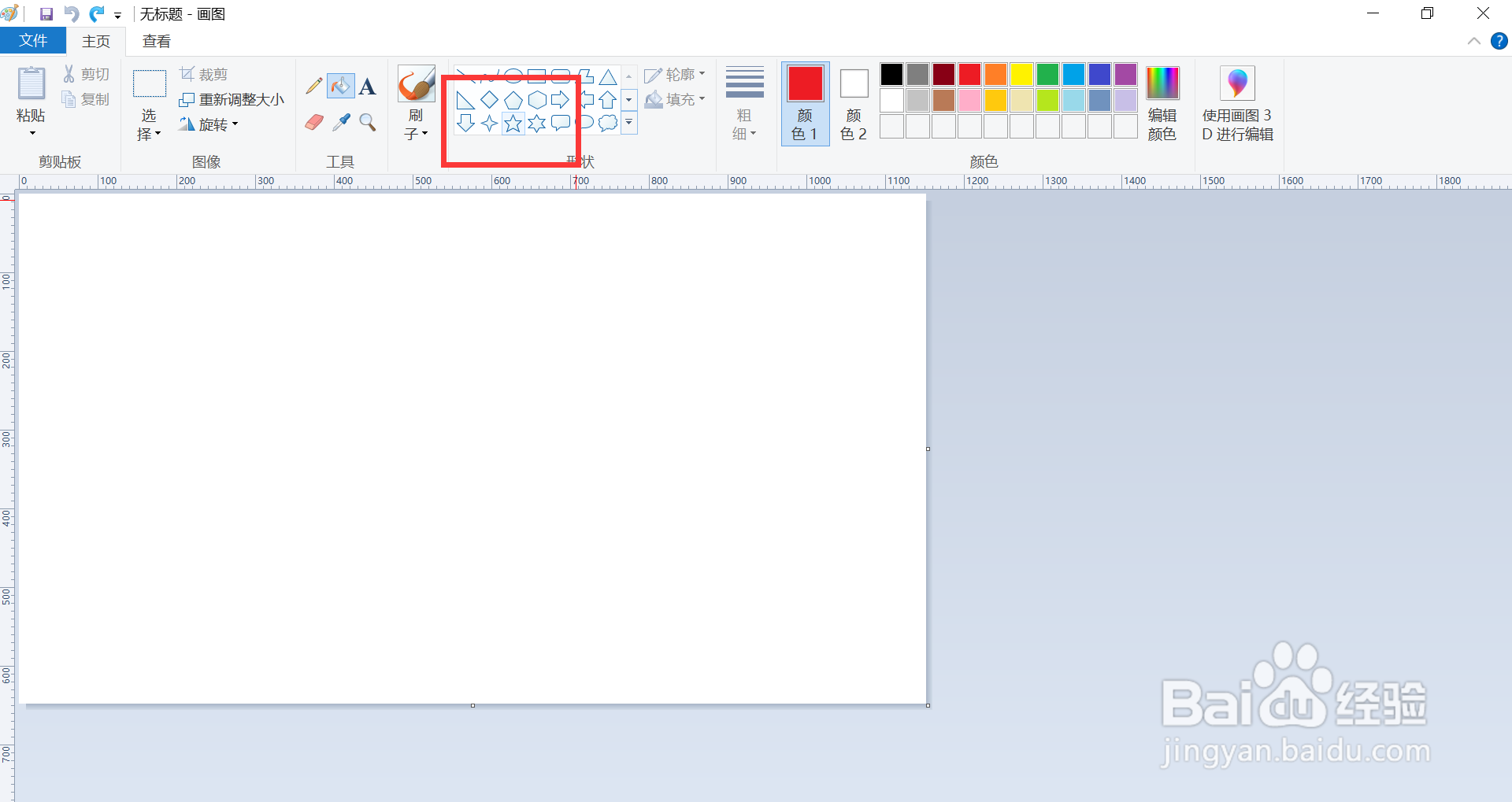Click Save icon in quick access toolbar

(46, 13)
